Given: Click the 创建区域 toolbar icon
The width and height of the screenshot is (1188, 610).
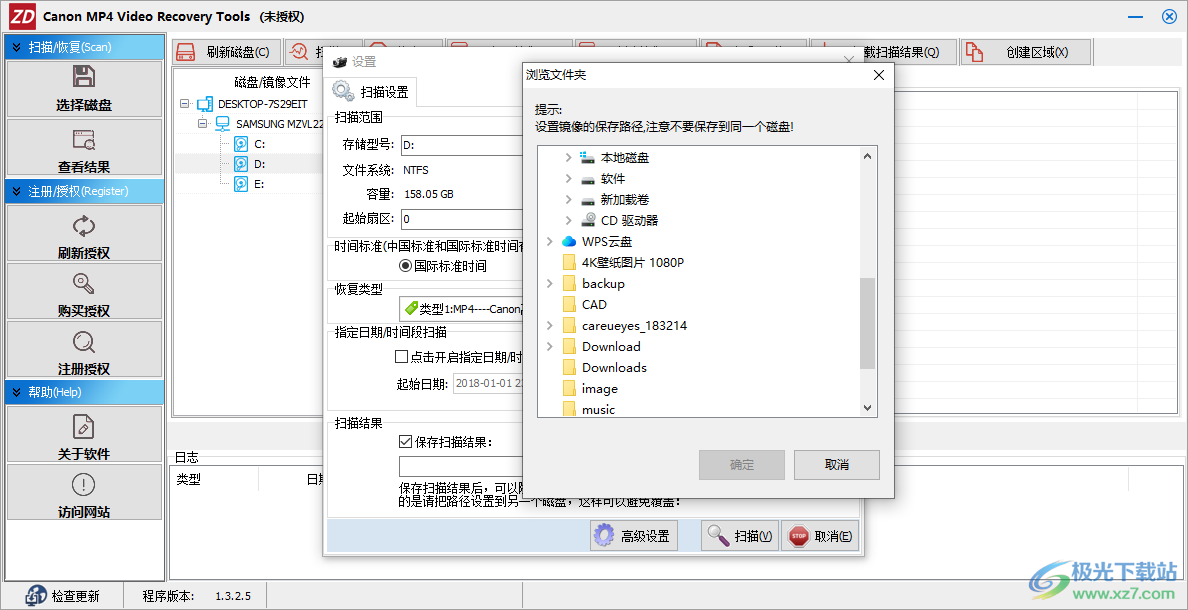Looking at the screenshot, I should tap(974, 52).
